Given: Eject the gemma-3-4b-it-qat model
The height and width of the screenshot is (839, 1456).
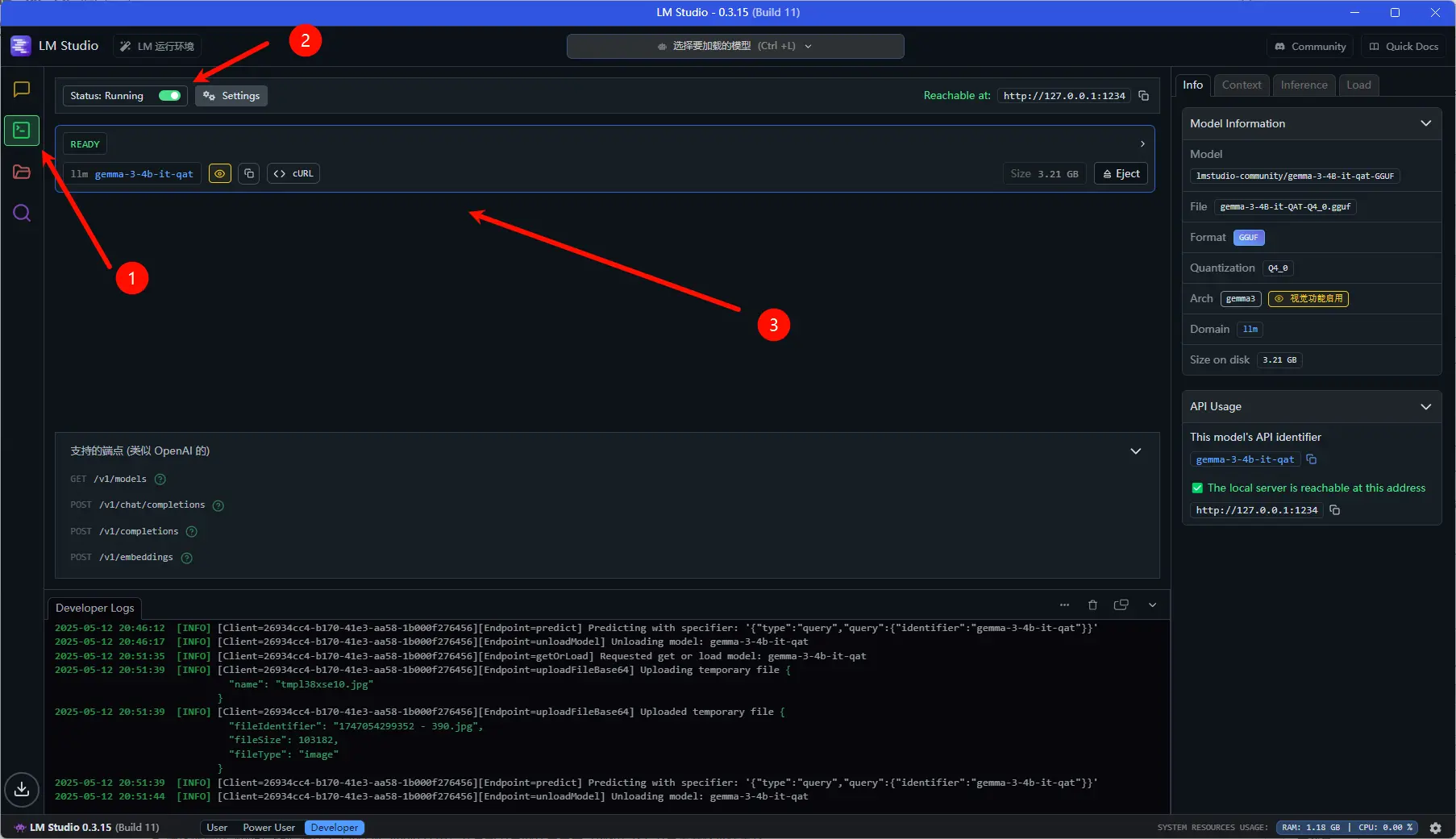Looking at the screenshot, I should pos(1121,174).
